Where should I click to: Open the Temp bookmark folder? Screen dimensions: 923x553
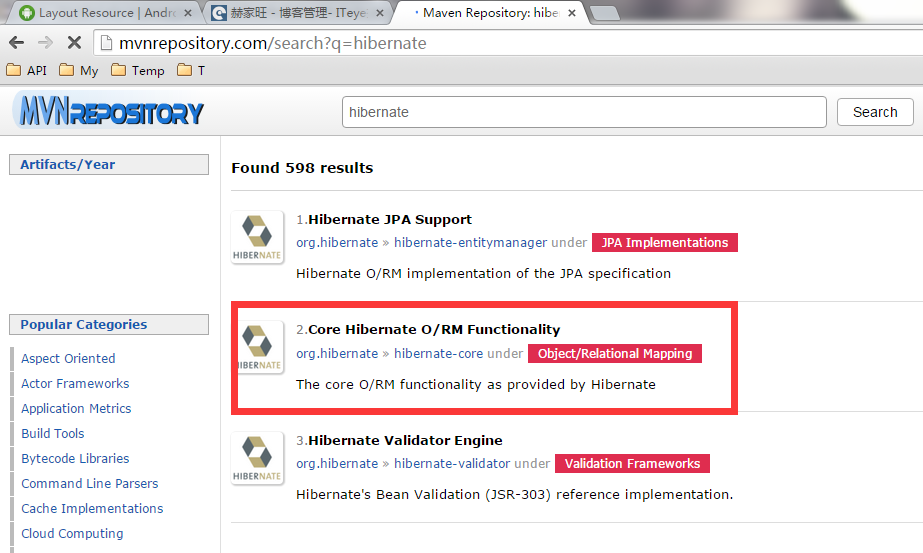click(138, 71)
